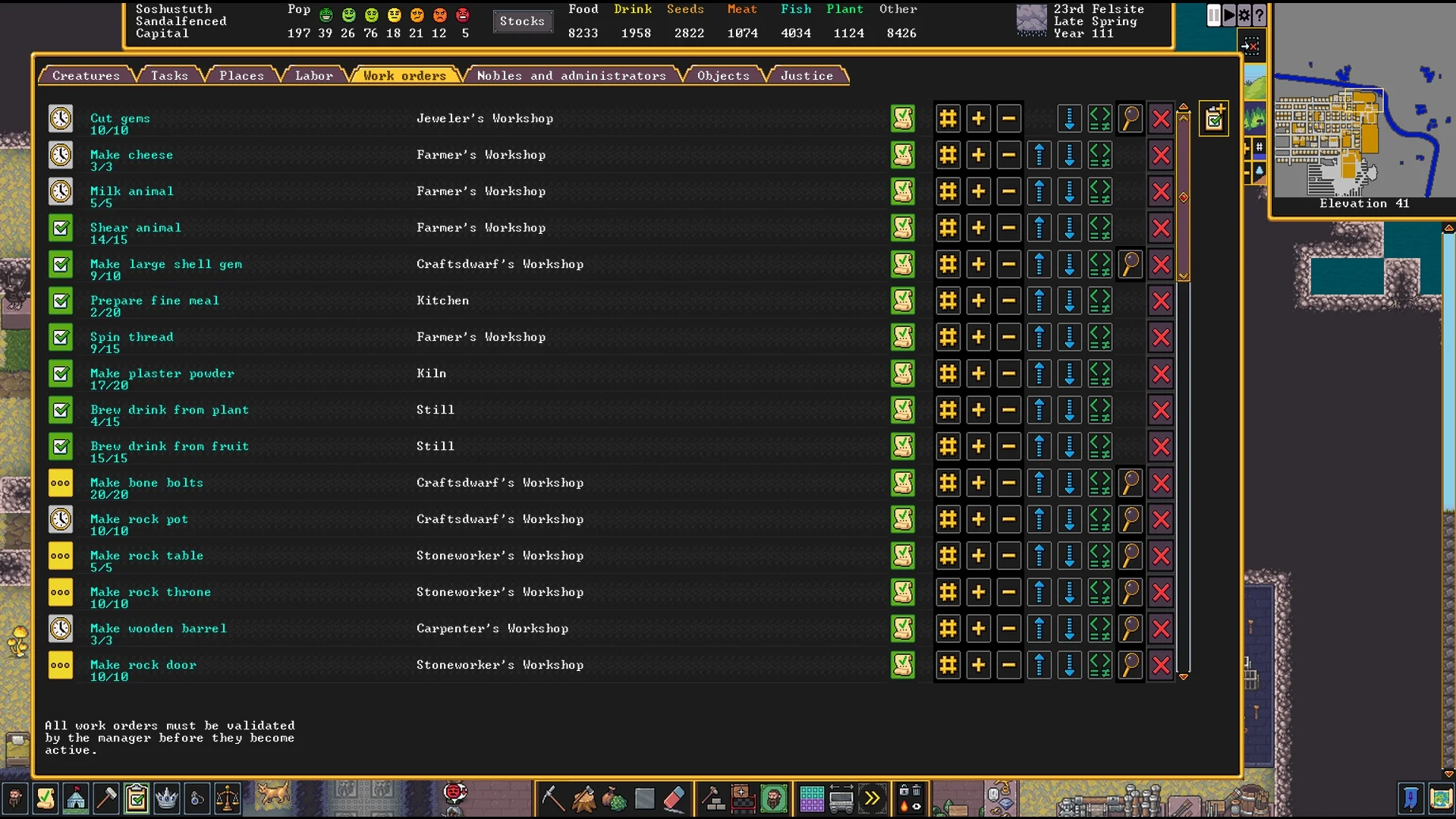Screen dimensions: 1456x819
Task: Set quantity for Spin thread order
Action: (948, 337)
